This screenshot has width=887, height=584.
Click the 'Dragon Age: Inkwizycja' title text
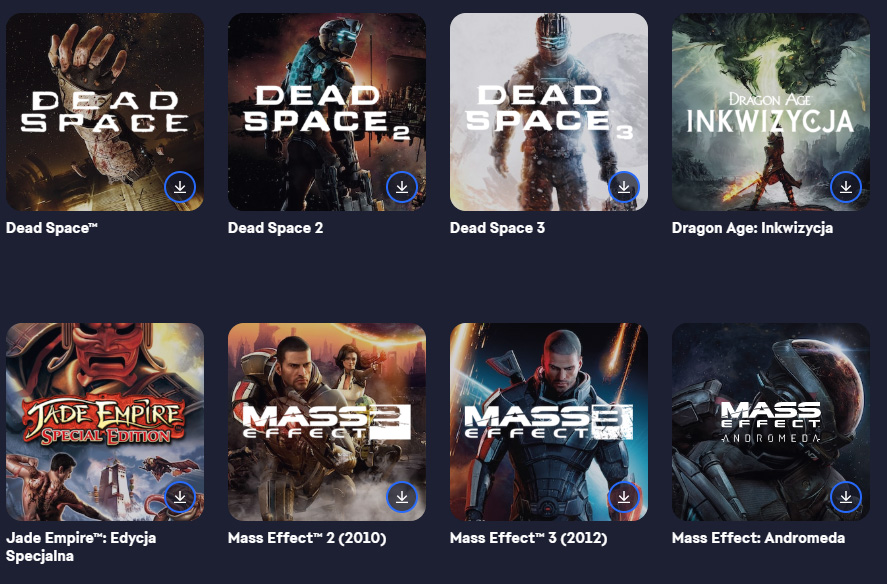[752, 228]
